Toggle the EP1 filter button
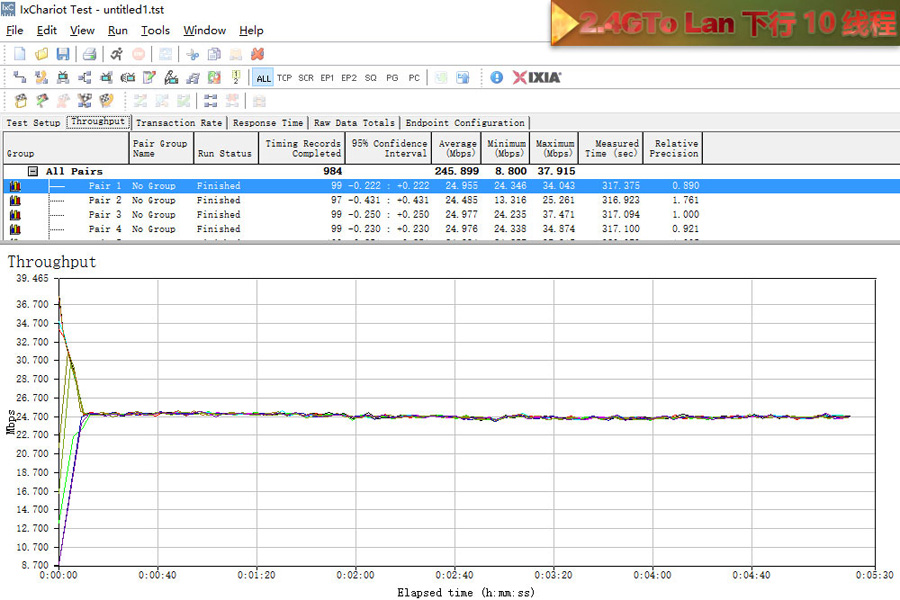Image resolution: width=900 pixels, height=600 pixels. (x=327, y=78)
